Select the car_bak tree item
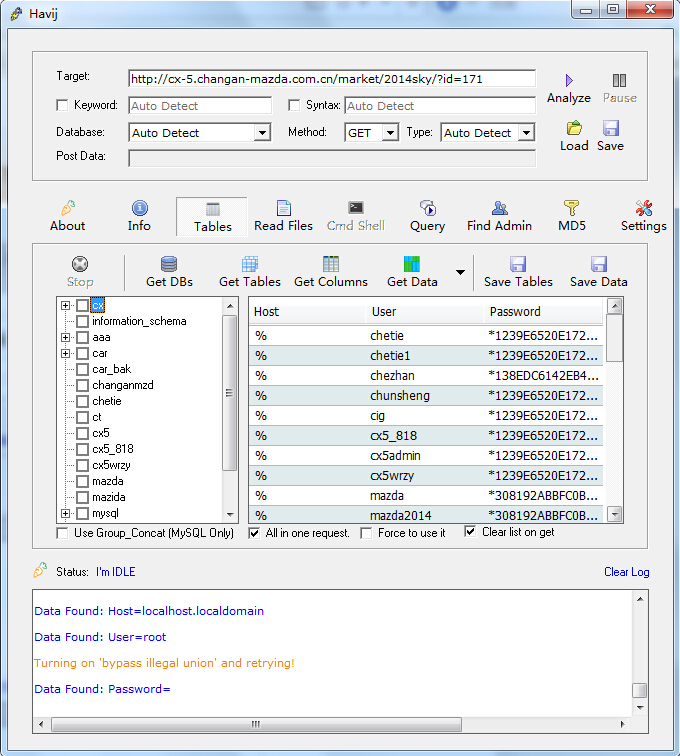This screenshot has width=680, height=756. (x=111, y=369)
